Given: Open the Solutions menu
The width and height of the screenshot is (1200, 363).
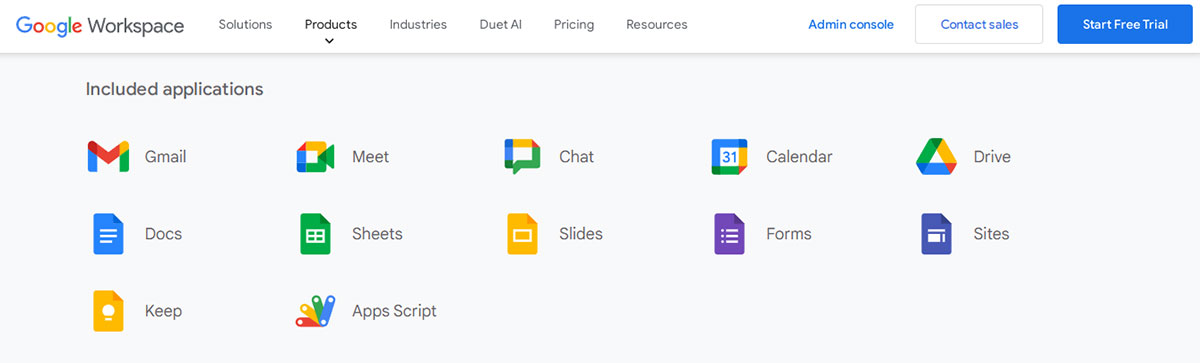Looking at the screenshot, I should point(245,25).
